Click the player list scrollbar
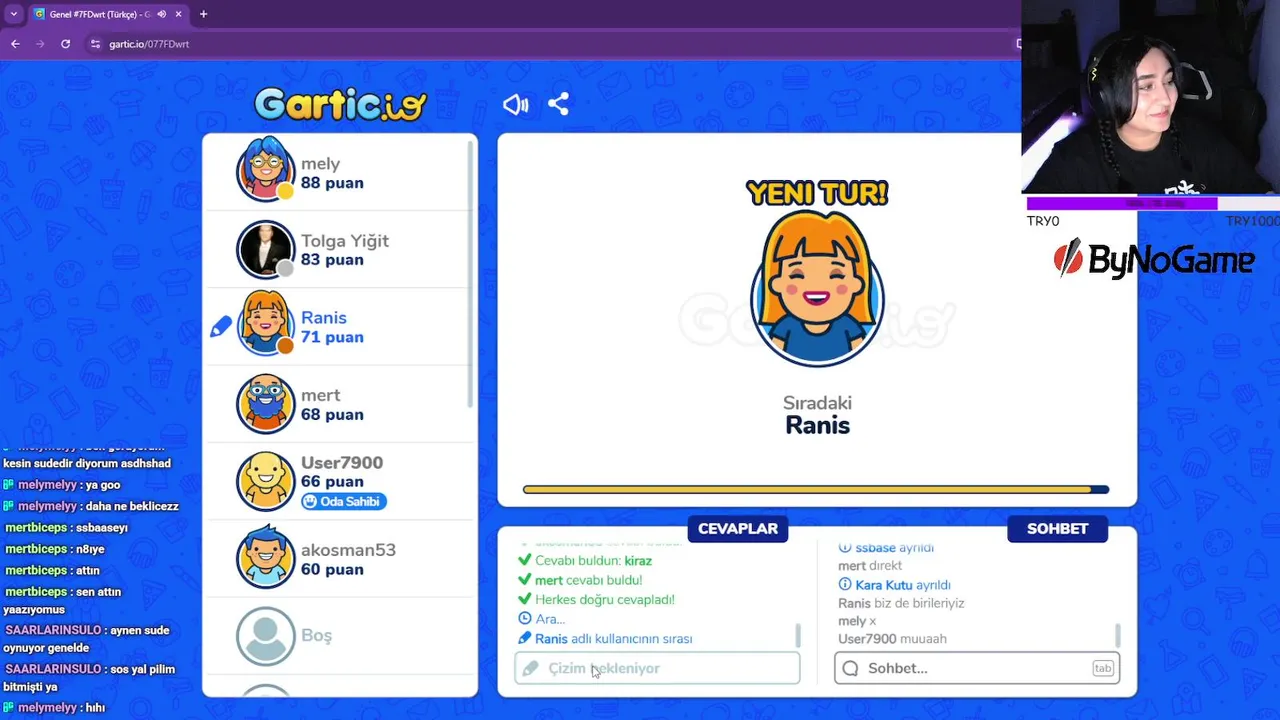This screenshot has height=720, width=1280. pos(470,273)
